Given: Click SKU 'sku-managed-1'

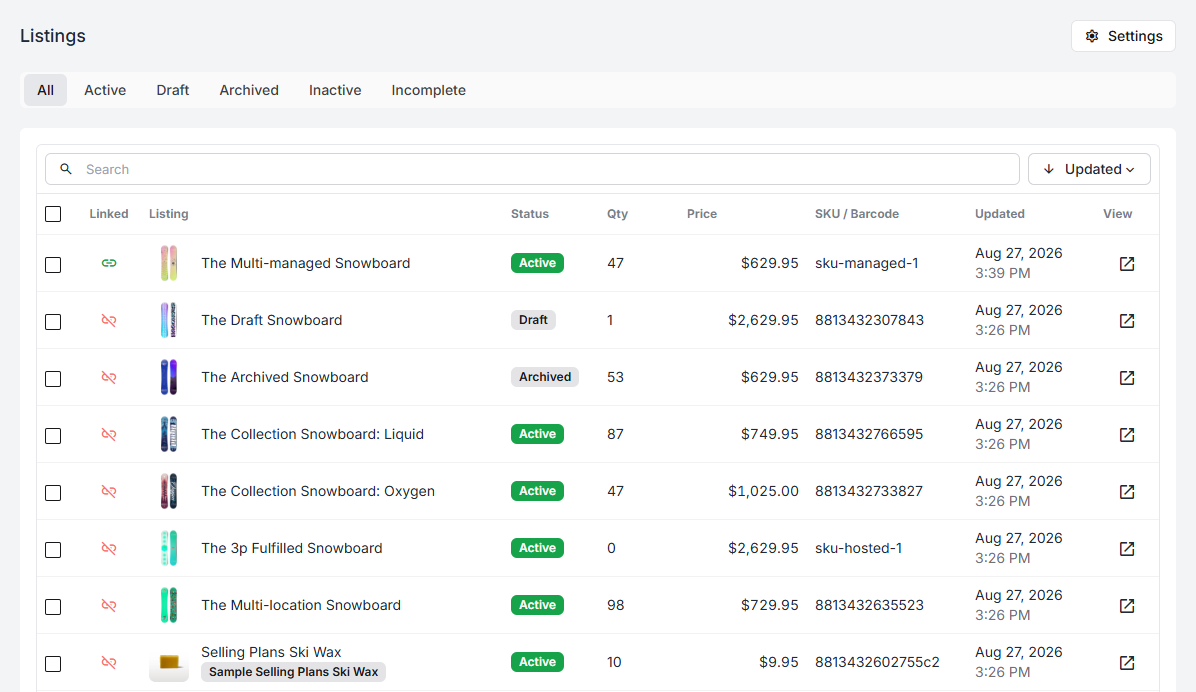Looking at the screenshot, I should click(x=866, y=263).
